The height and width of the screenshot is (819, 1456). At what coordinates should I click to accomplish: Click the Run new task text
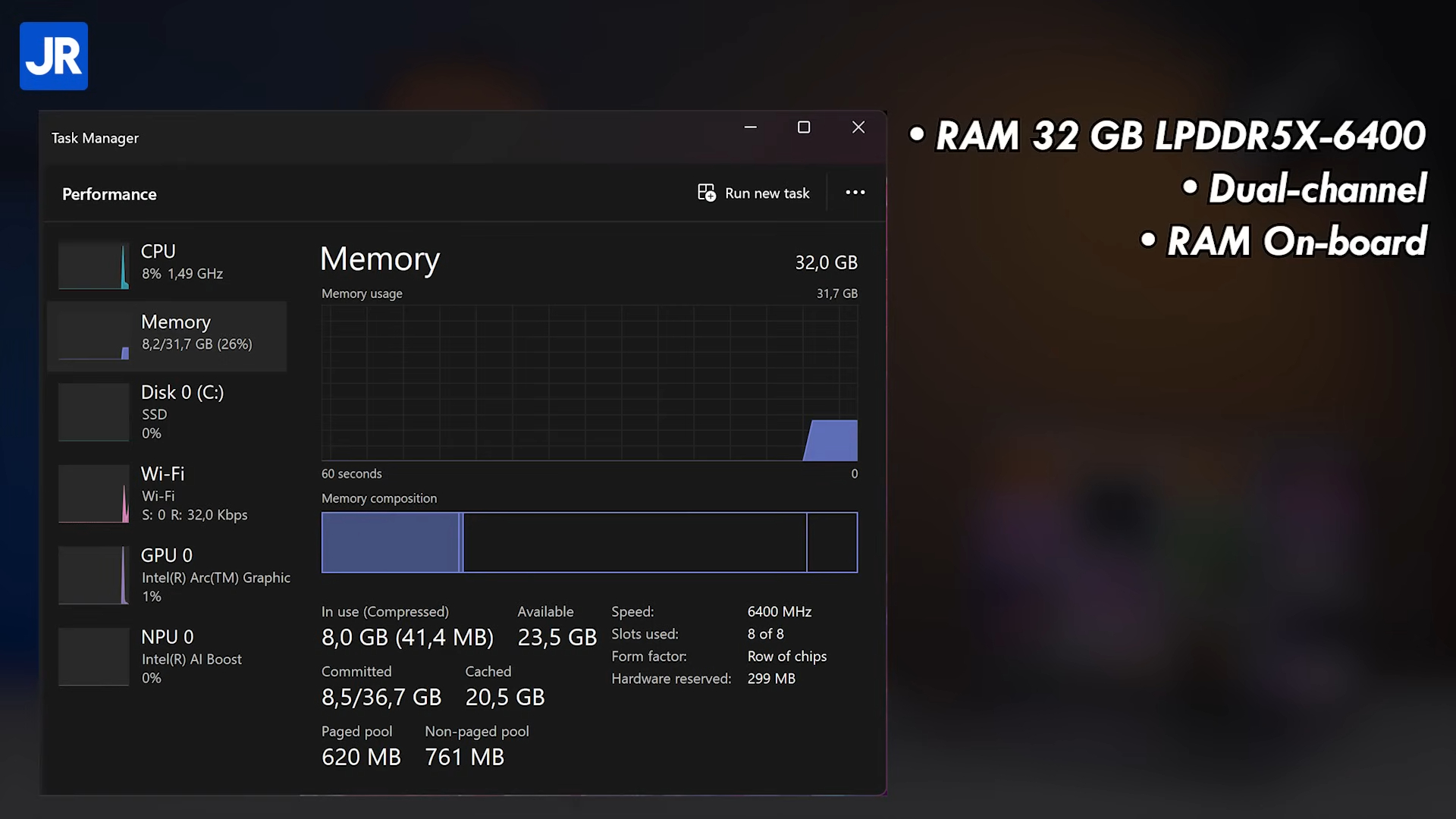pos(767,193)
